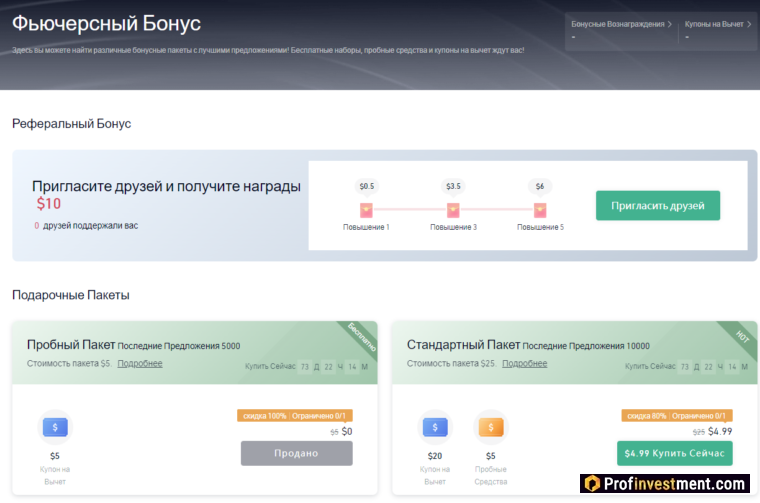Click Последние Предложения 10000 text

586,346
